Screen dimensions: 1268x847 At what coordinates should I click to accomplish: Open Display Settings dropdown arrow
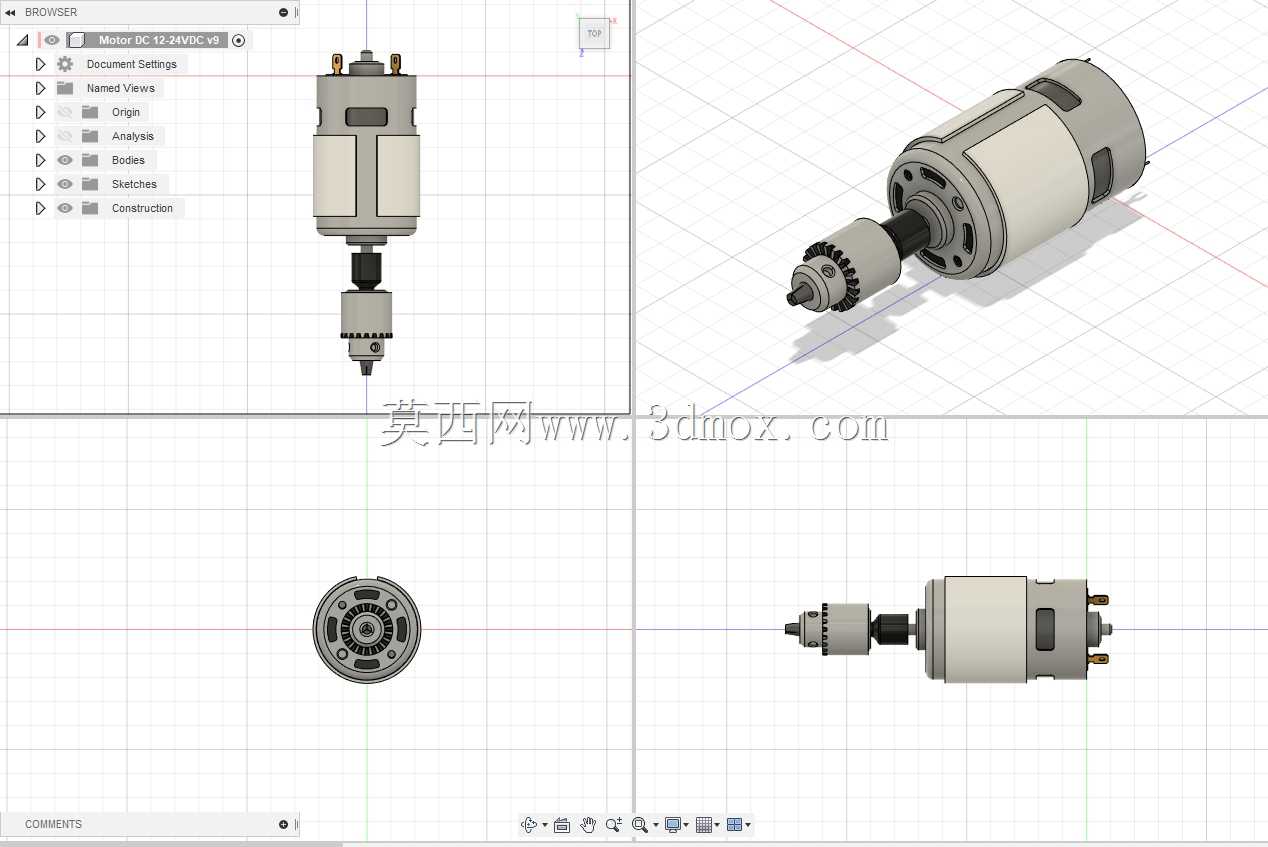click(x=686, y=826)
